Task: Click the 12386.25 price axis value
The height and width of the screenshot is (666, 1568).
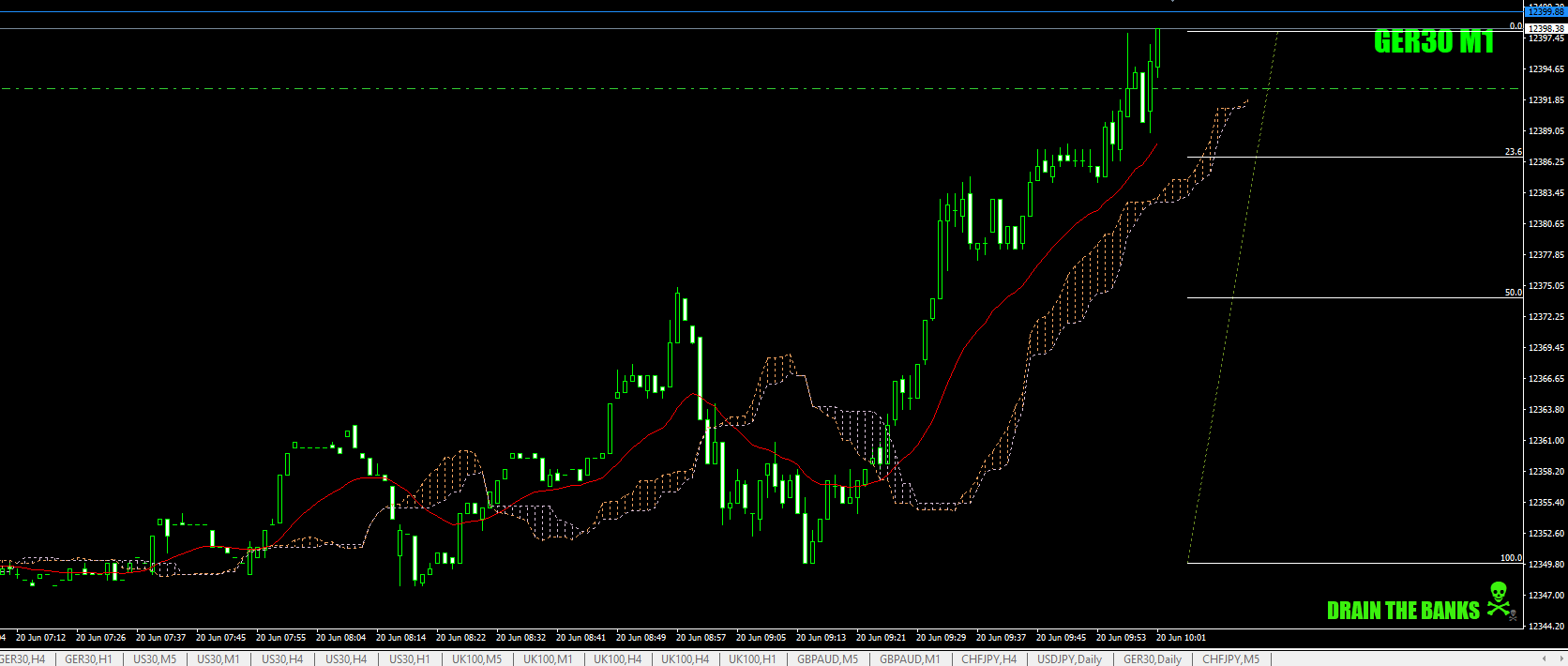Action: click(1546, 162)
